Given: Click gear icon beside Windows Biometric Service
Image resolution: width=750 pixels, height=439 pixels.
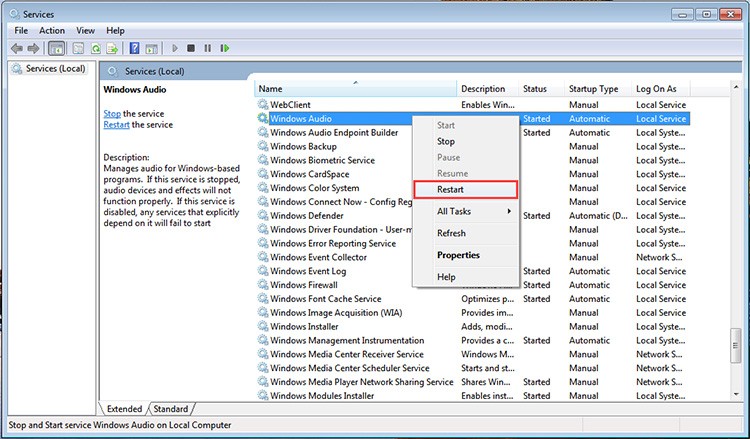Looking at the screenshot, I should 263,160.
